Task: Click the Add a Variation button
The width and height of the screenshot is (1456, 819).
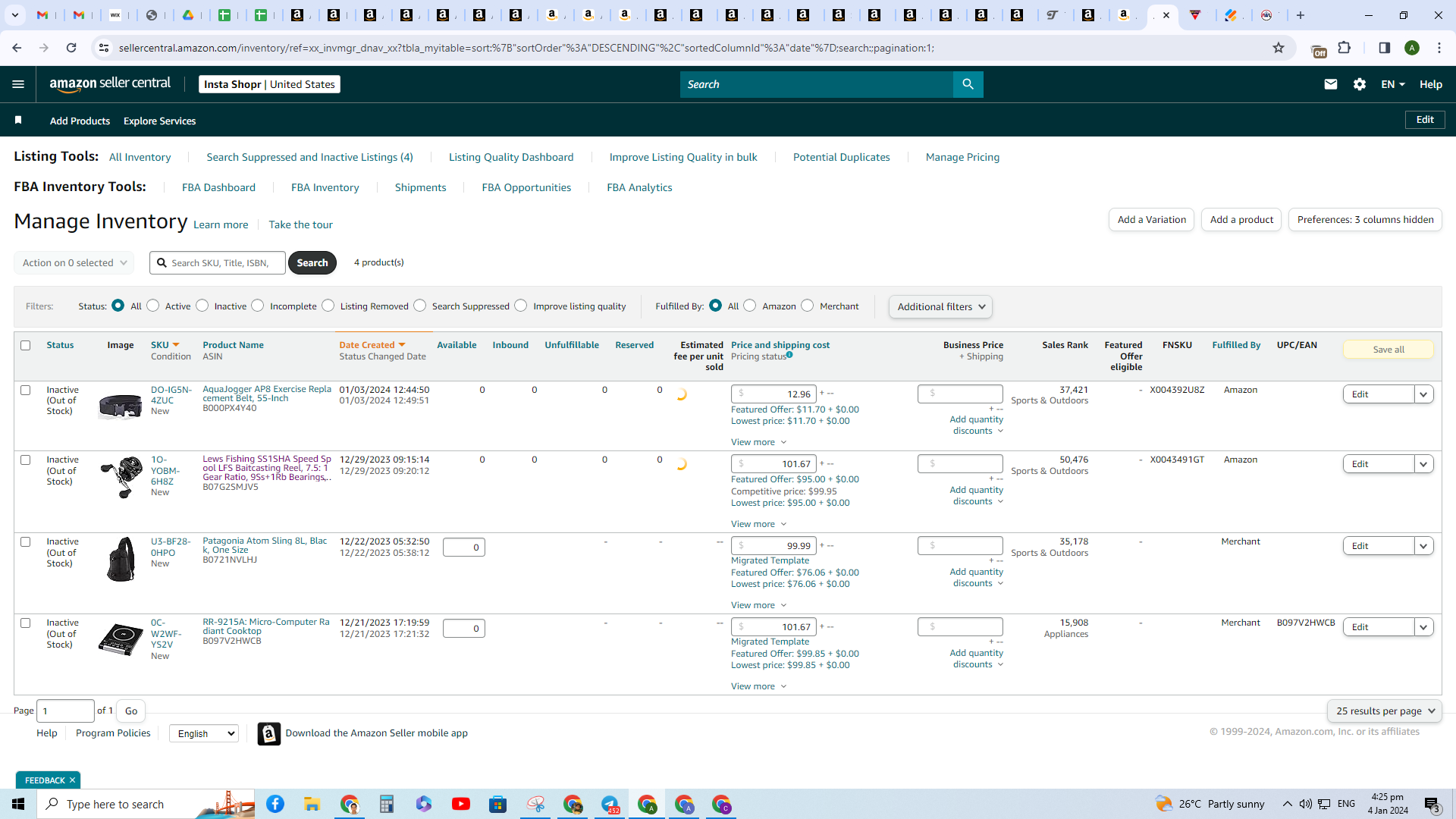Action: 1151,220
